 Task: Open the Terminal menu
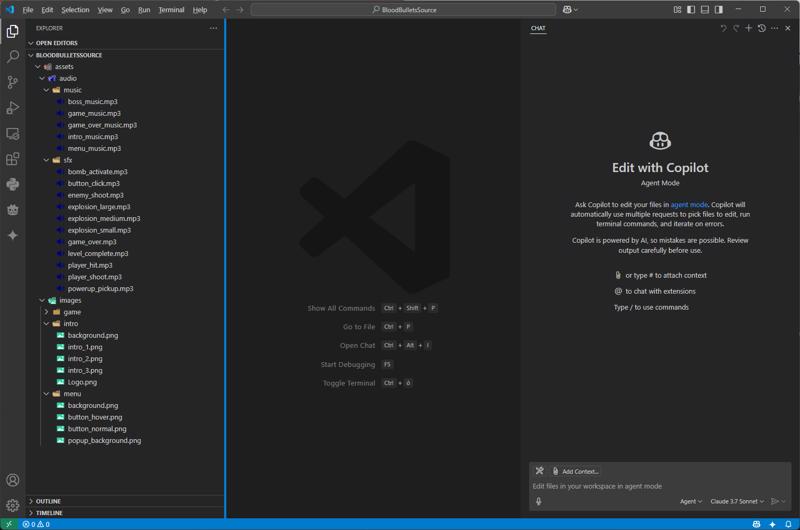coord(171,10)
